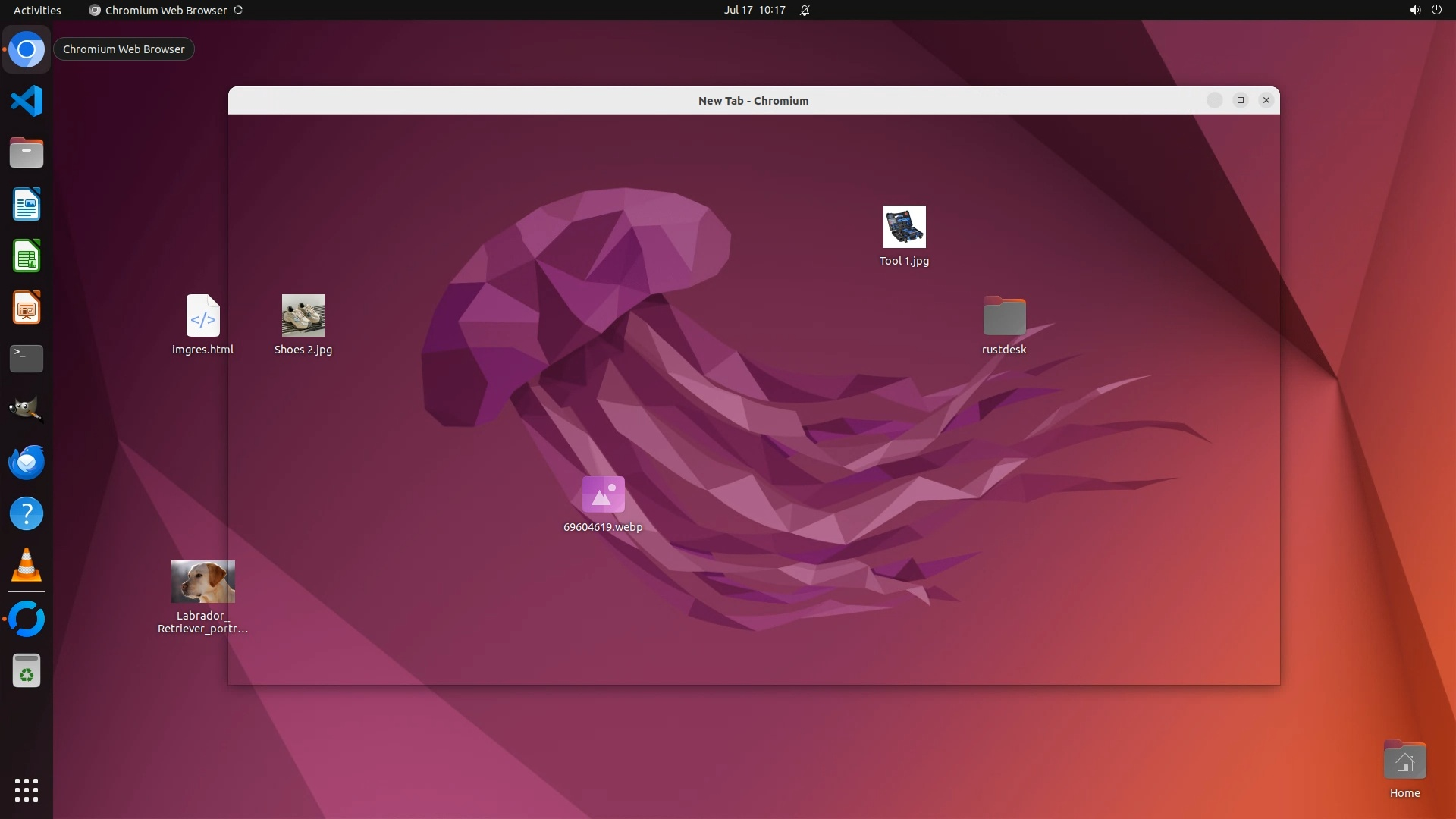Open the clock and calendar dropdown
The height and width of the screenshot is (819, 1456).
point(754,10)
